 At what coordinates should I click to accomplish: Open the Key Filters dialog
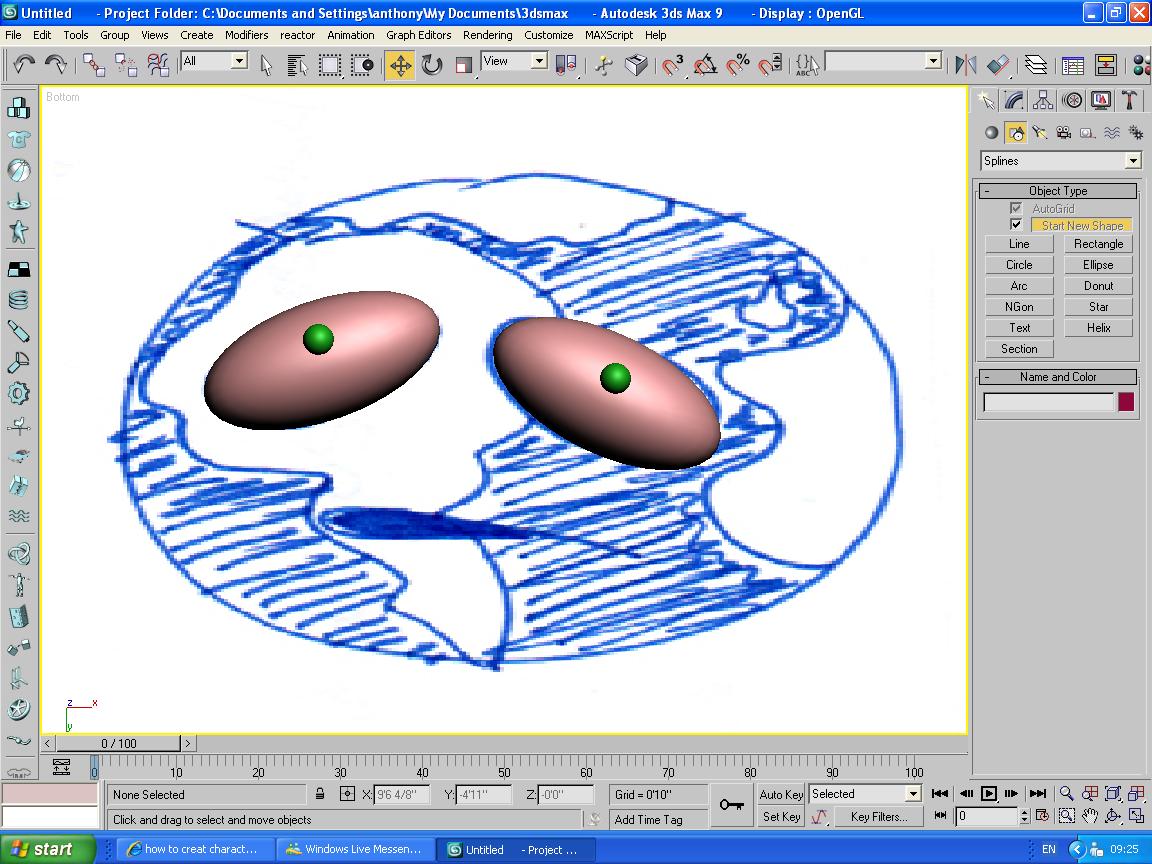879,816
